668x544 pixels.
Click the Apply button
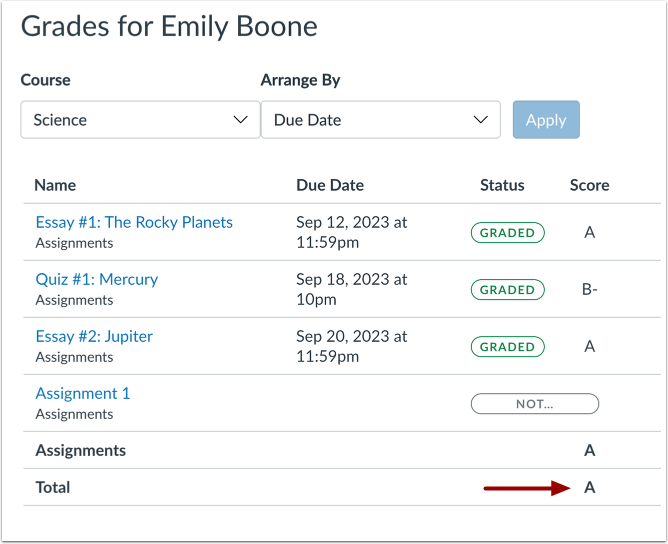[546, 120]
